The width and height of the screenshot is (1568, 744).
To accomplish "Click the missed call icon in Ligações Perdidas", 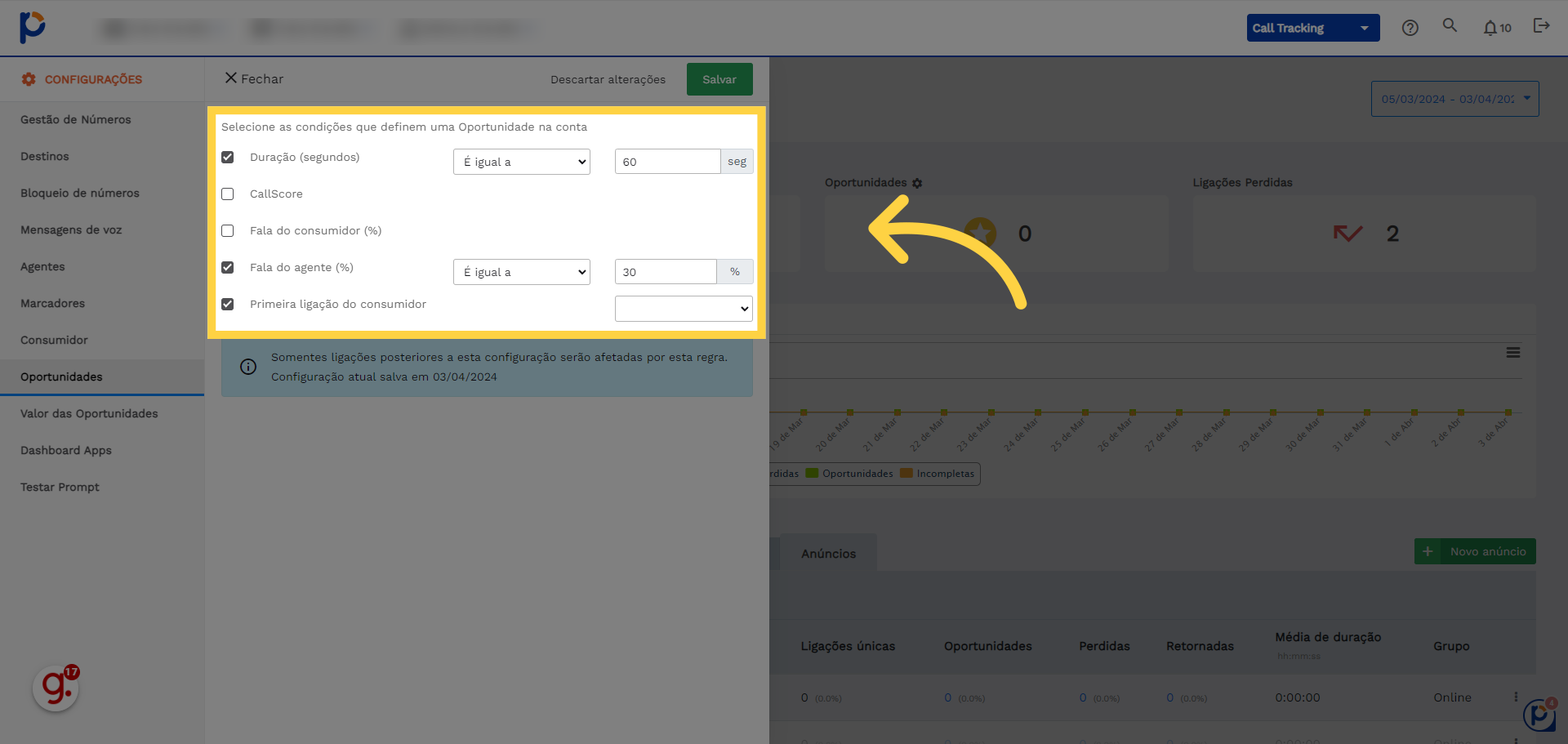I will [1347, 234].
